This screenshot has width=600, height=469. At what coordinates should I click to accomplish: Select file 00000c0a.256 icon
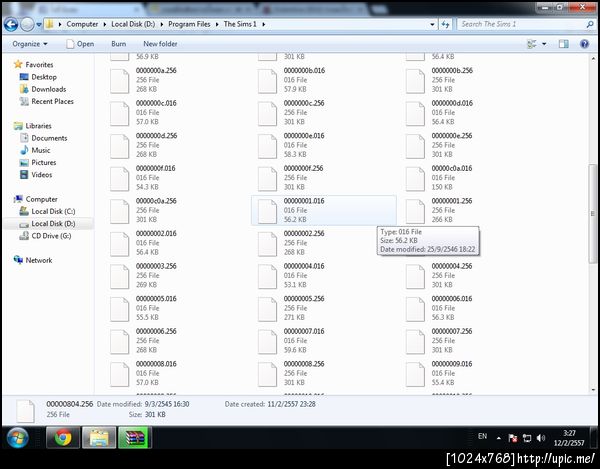pyautogui.click(x=119, y=211)
